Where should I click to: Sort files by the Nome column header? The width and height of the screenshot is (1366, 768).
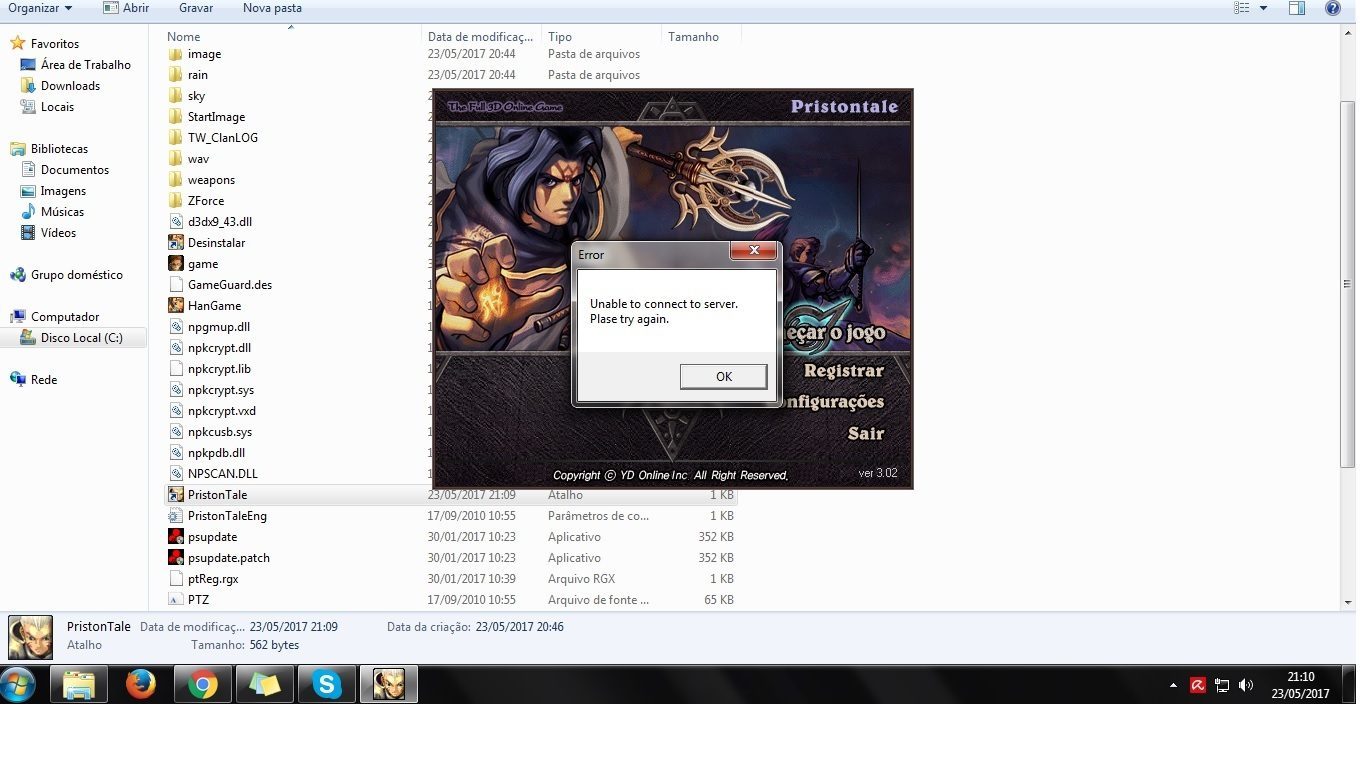(x=184, y=37)
